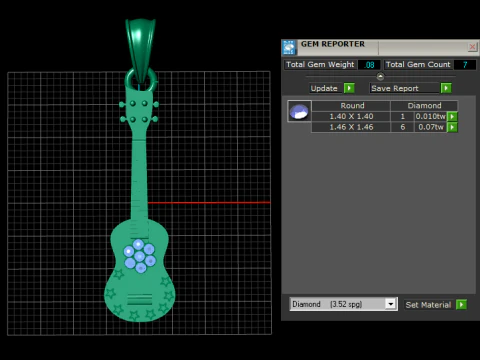Viewport: 480px width, 360px height.
Task: Select the center gem on guitar body
Action: (139, 256)
